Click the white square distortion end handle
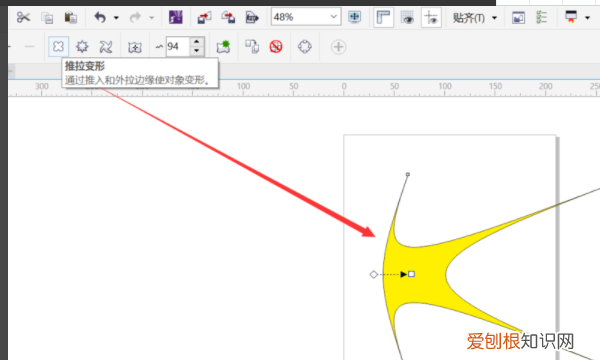The height and width of the screenshot is (360, 600). (x=411, y=274)
